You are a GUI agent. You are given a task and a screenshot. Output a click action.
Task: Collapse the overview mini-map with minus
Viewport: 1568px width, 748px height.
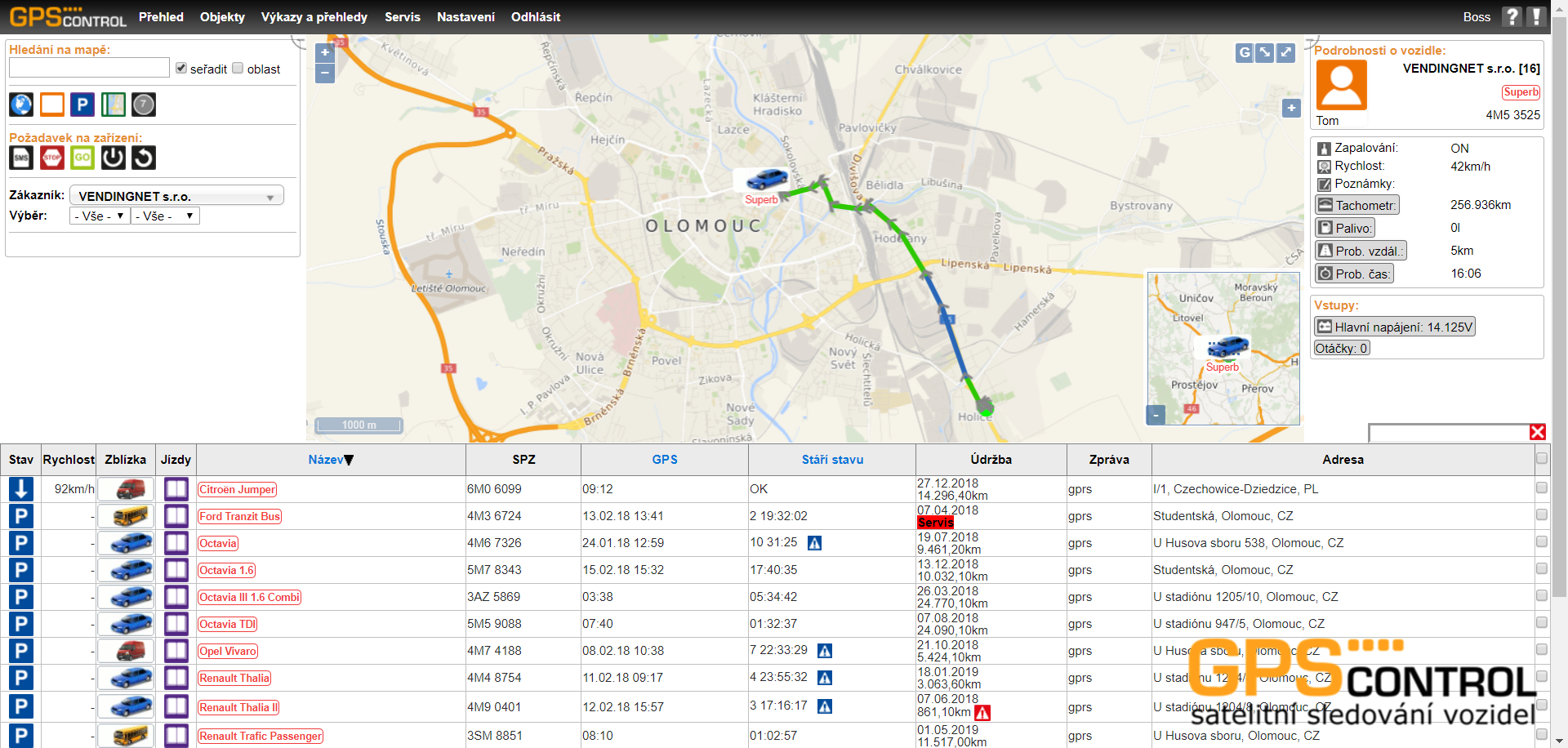click(x=1156, y=415)
